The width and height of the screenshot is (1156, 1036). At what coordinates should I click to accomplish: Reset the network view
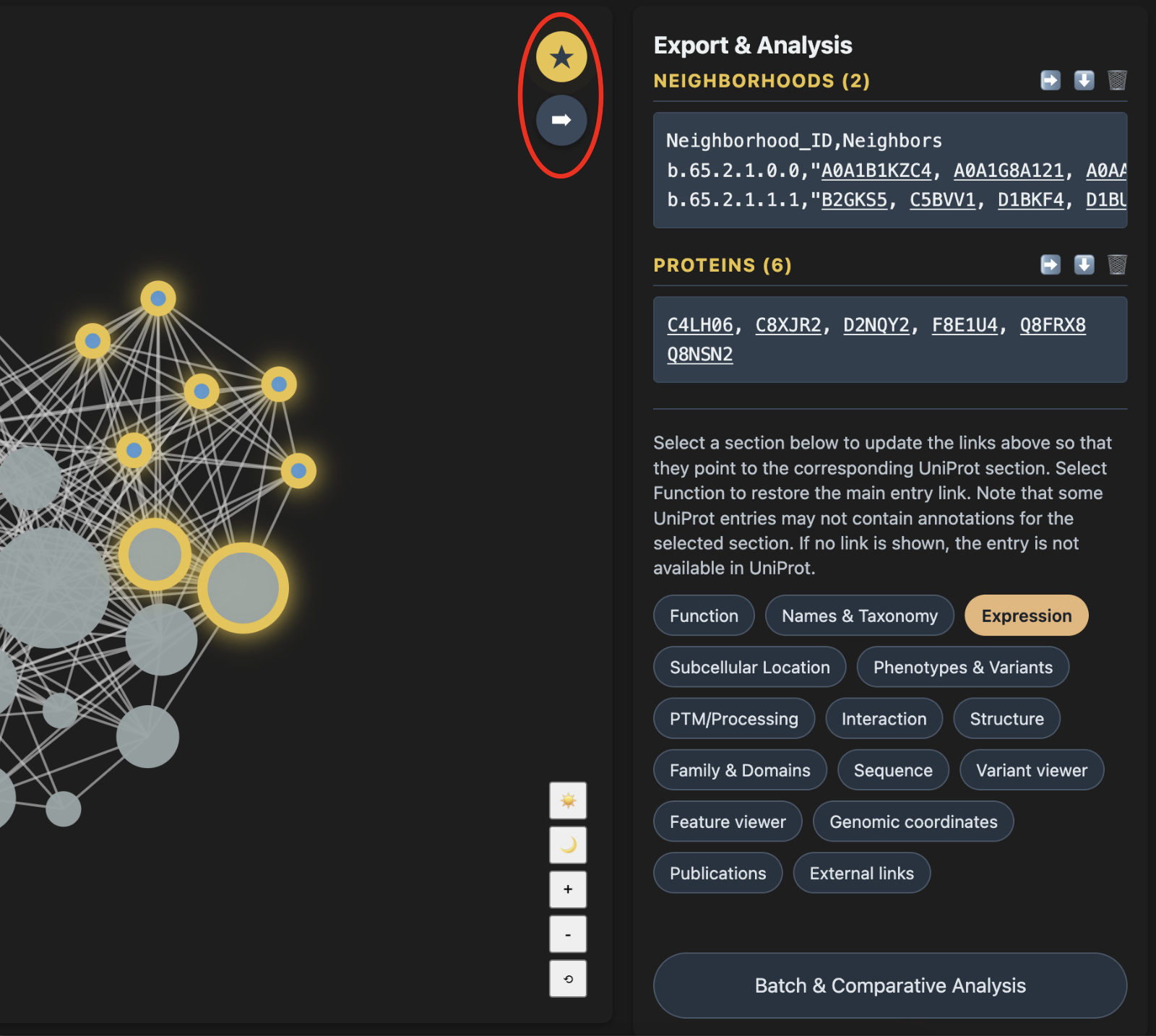click(568, 979)
